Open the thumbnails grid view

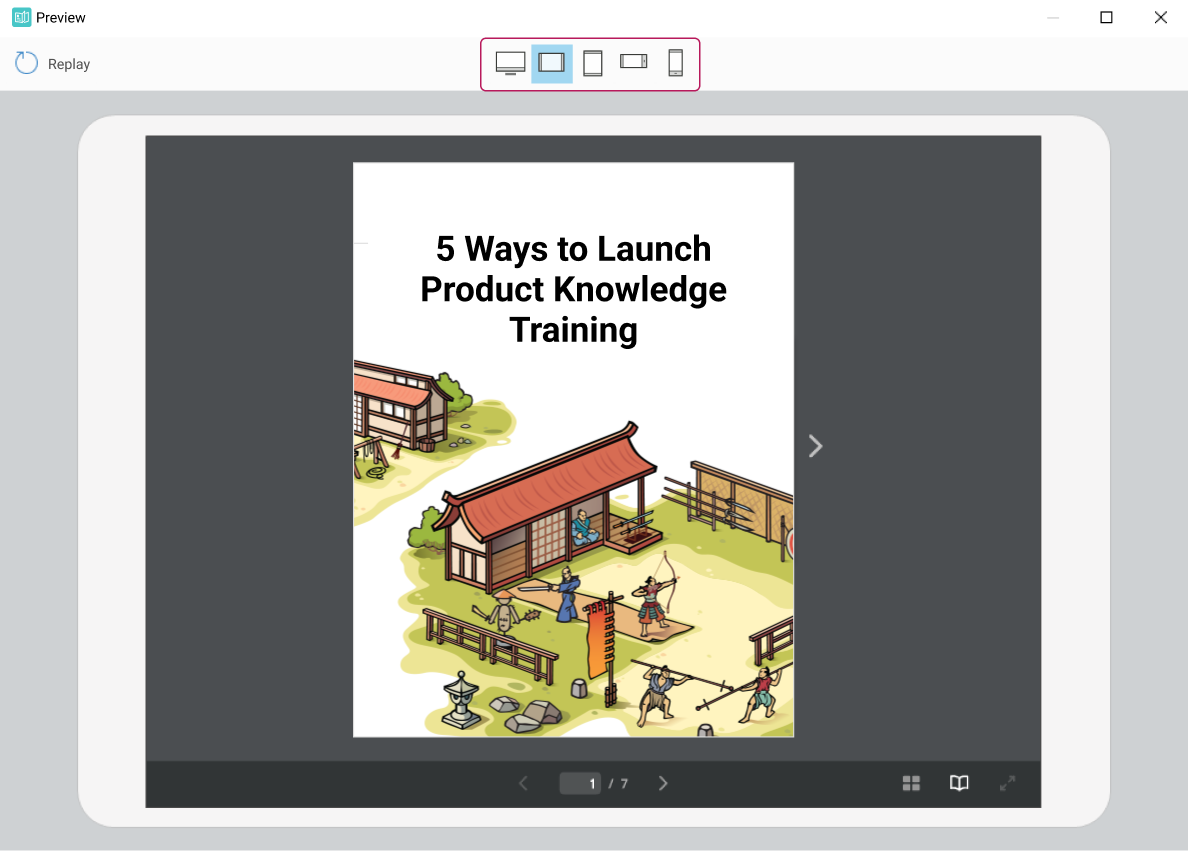pos(911,783)
